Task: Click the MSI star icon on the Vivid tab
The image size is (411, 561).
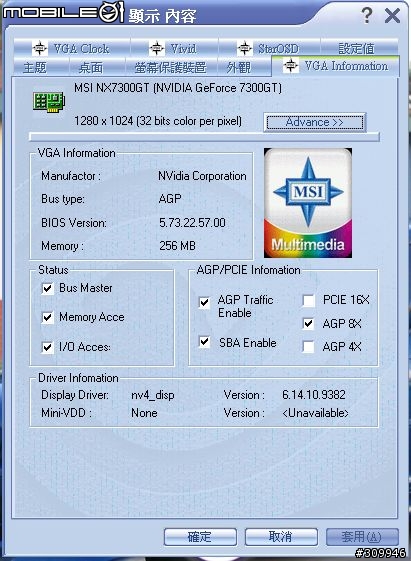Action: point(157,48)
